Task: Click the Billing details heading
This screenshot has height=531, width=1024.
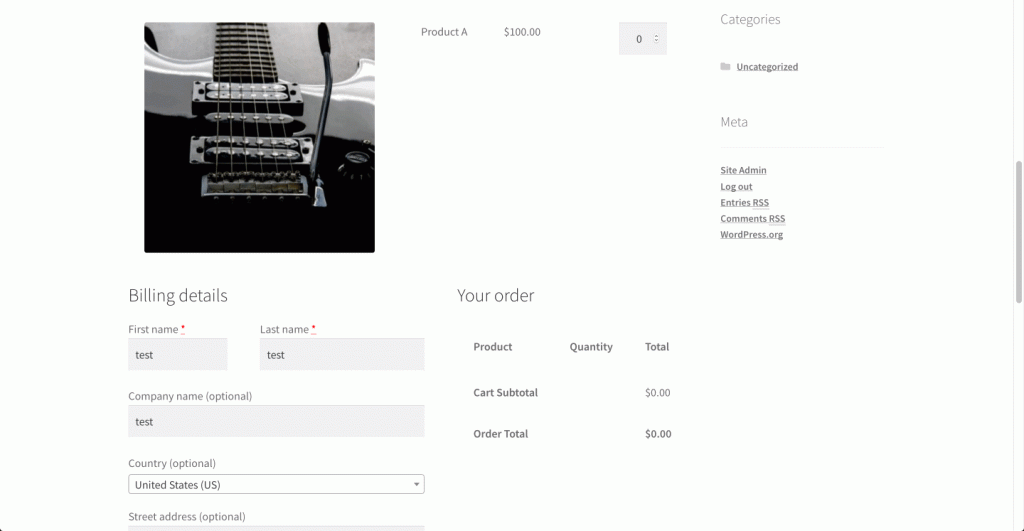Action: tap(178, 296)
